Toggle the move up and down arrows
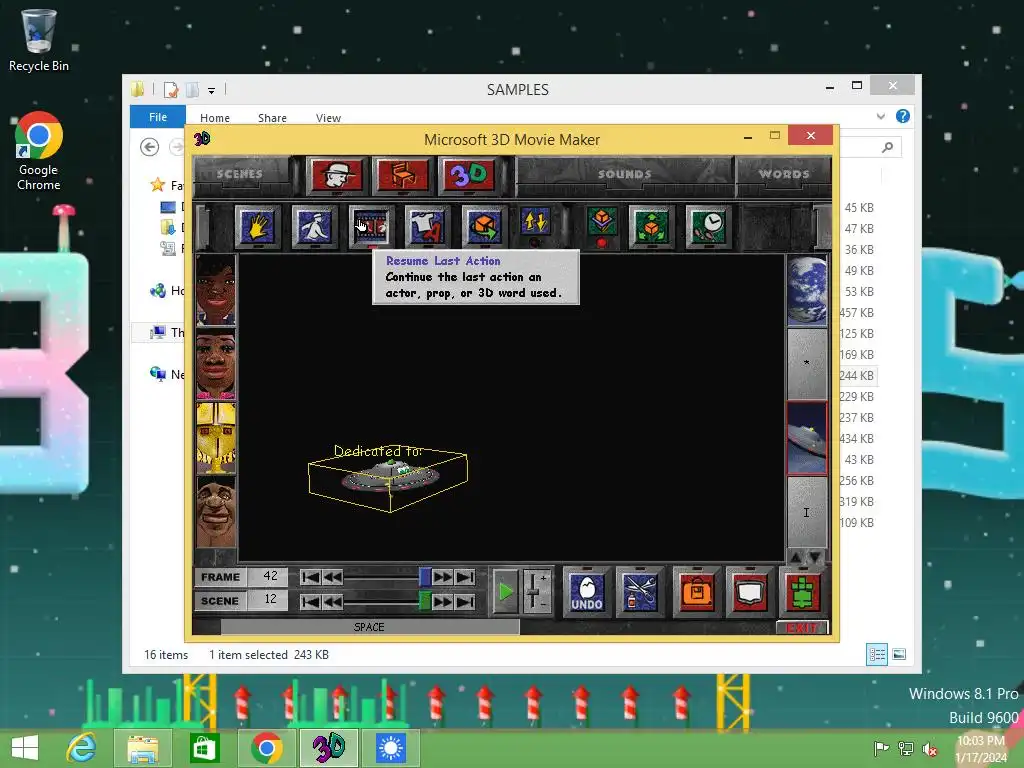The width and height of the screenshot is (1024, 768). [536, 222]
